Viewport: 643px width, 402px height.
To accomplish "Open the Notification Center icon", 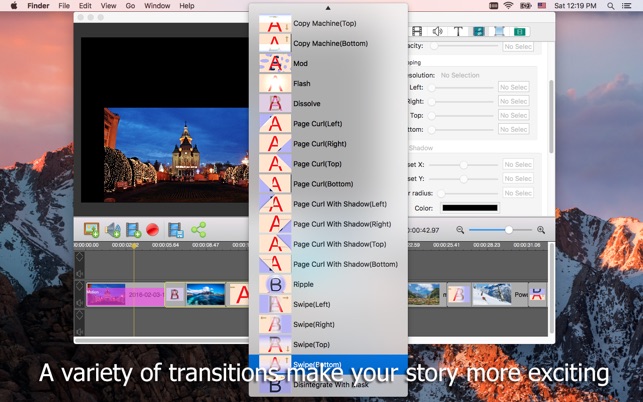I will click(627, 6).
